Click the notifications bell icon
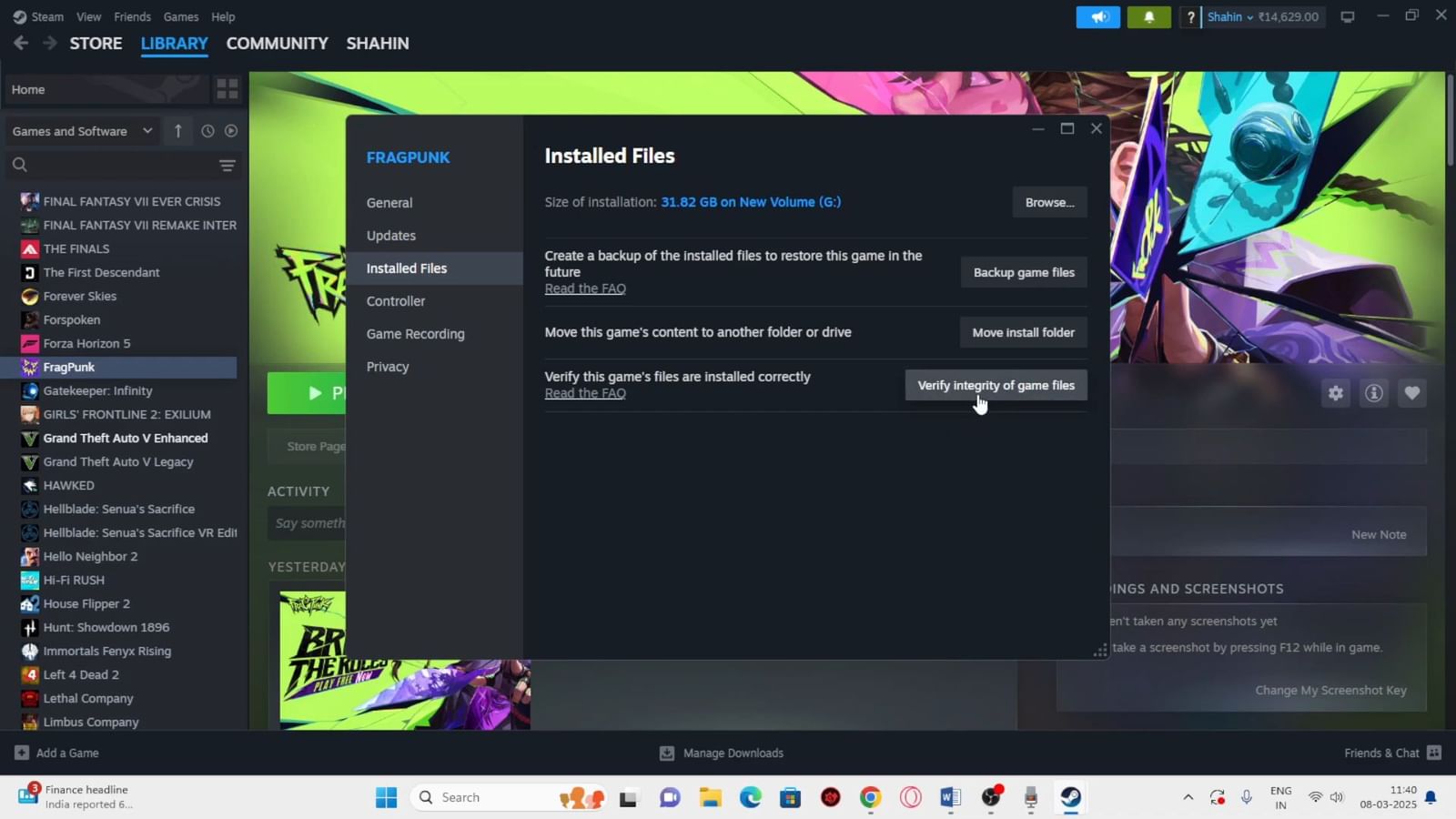The image size is (1456, 819). (x=1148, y=16)
